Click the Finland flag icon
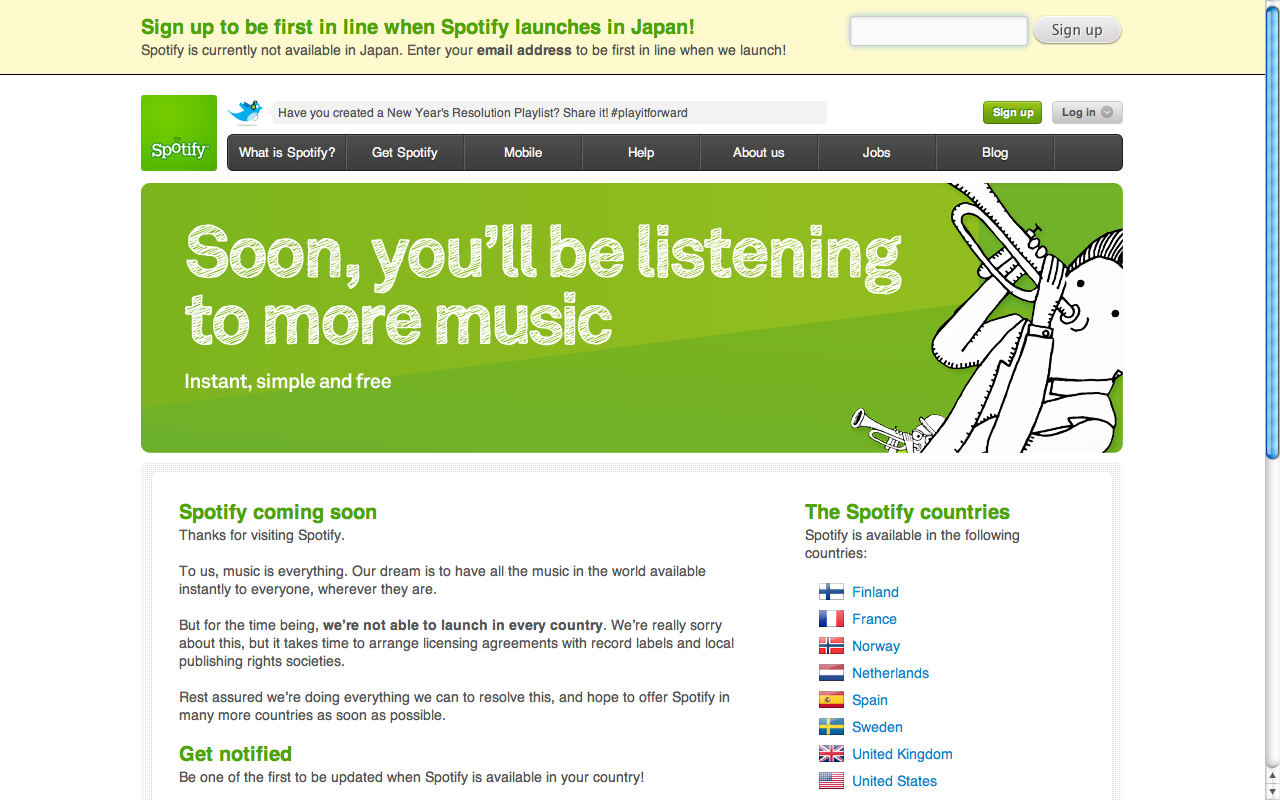The width and height of the screenshot is (1280, 800). tap(831, 592)
